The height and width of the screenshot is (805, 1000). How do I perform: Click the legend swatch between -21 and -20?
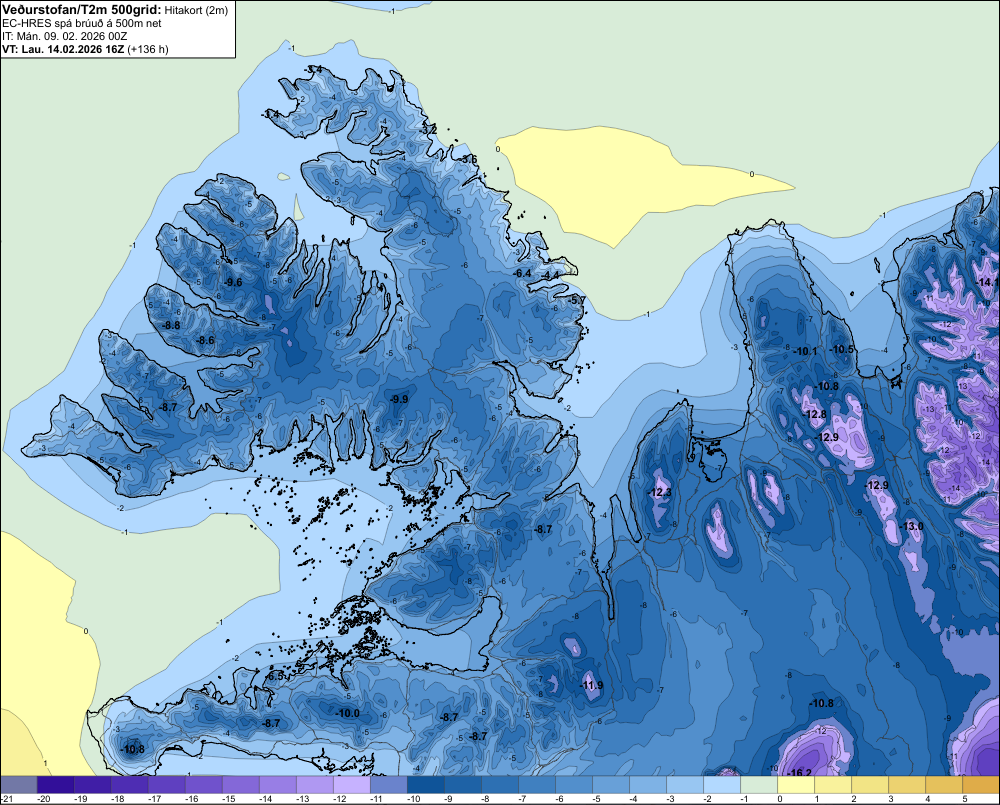click(19, 785)
